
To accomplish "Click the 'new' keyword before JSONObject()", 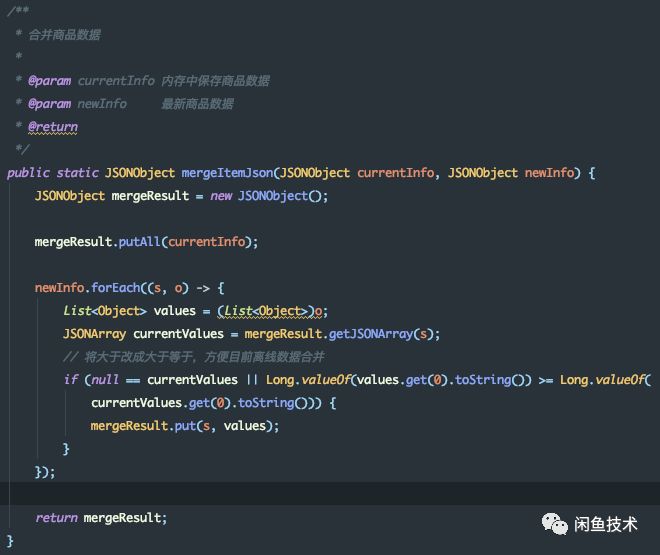I will coord(221,196).
